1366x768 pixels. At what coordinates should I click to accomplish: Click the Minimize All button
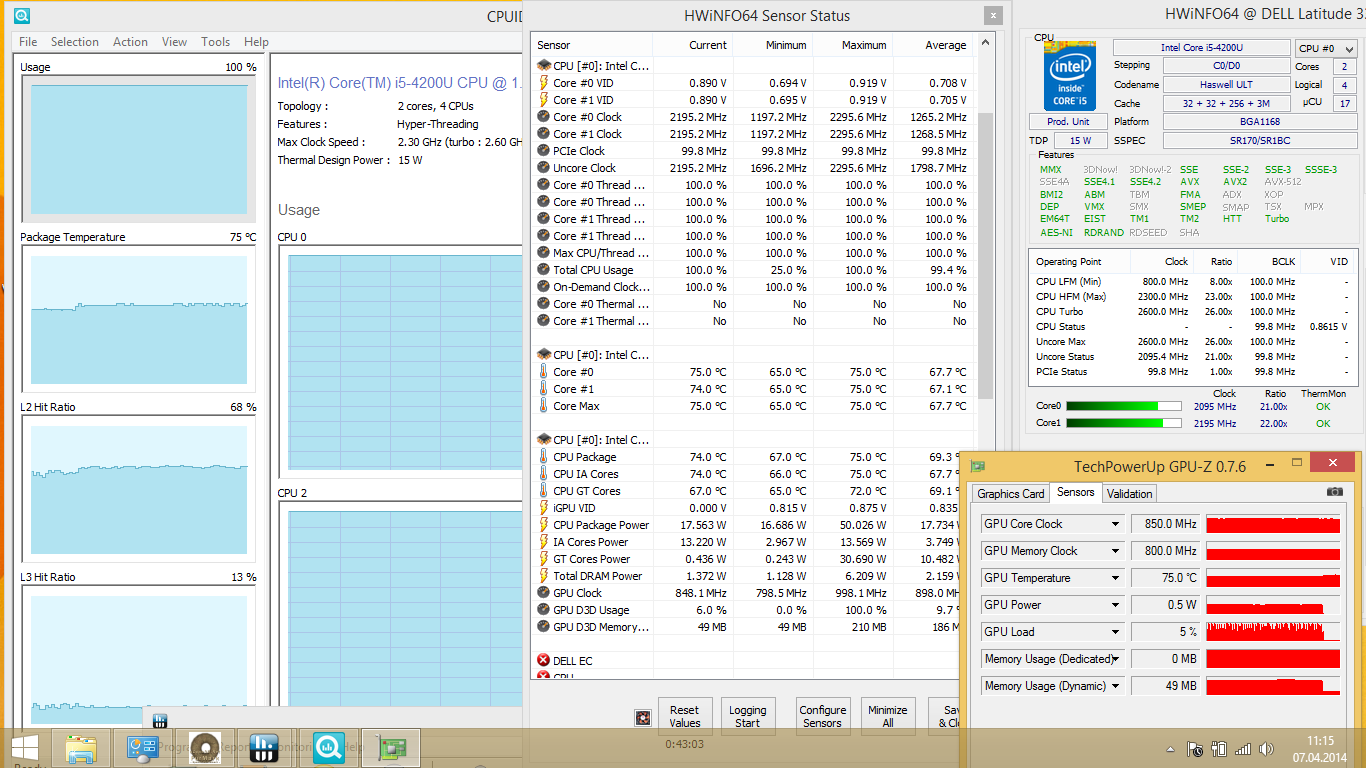[888, 717]
